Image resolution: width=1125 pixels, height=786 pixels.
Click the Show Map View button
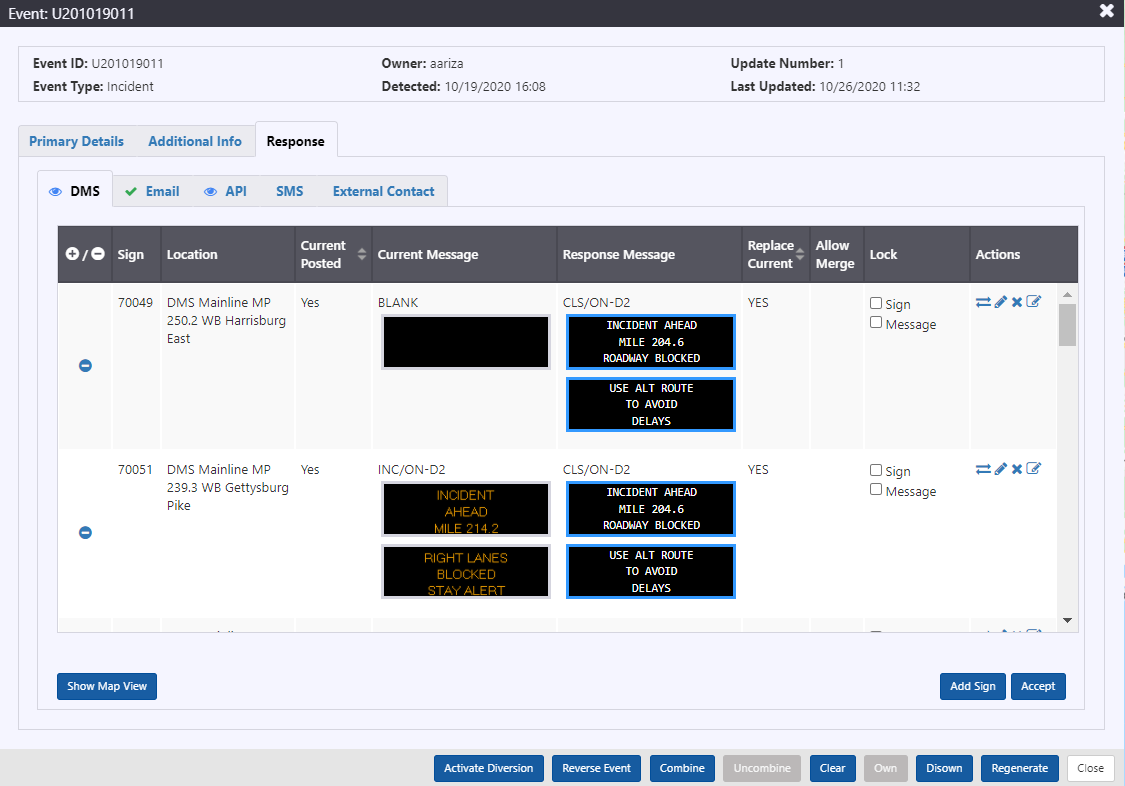click(x=107, y=686)
